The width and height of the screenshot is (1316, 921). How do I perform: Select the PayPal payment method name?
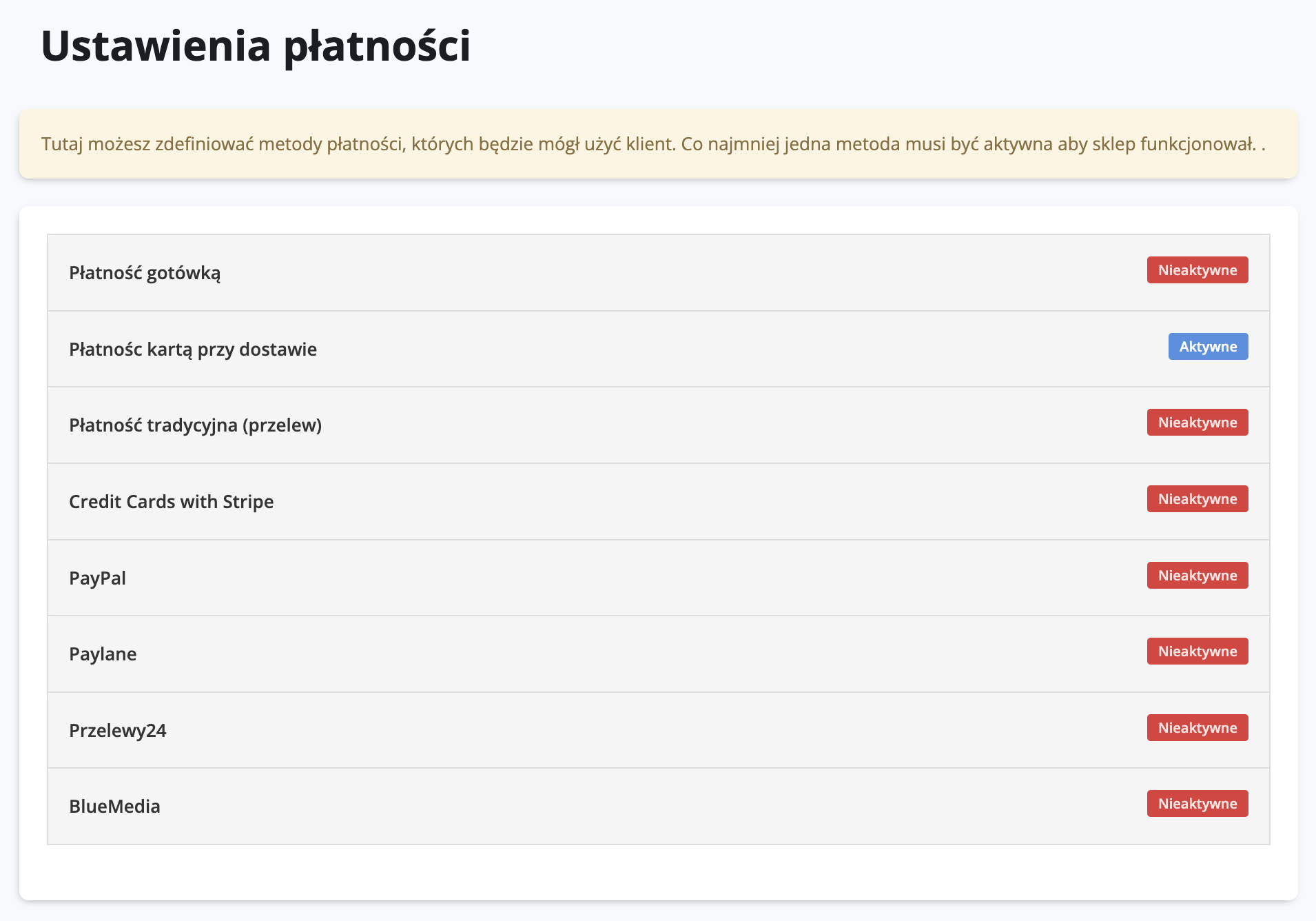pyautogui.click(x=97, y=578)
